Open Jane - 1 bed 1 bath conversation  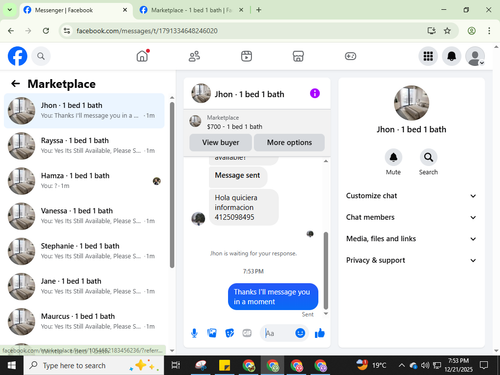(84, 286)
